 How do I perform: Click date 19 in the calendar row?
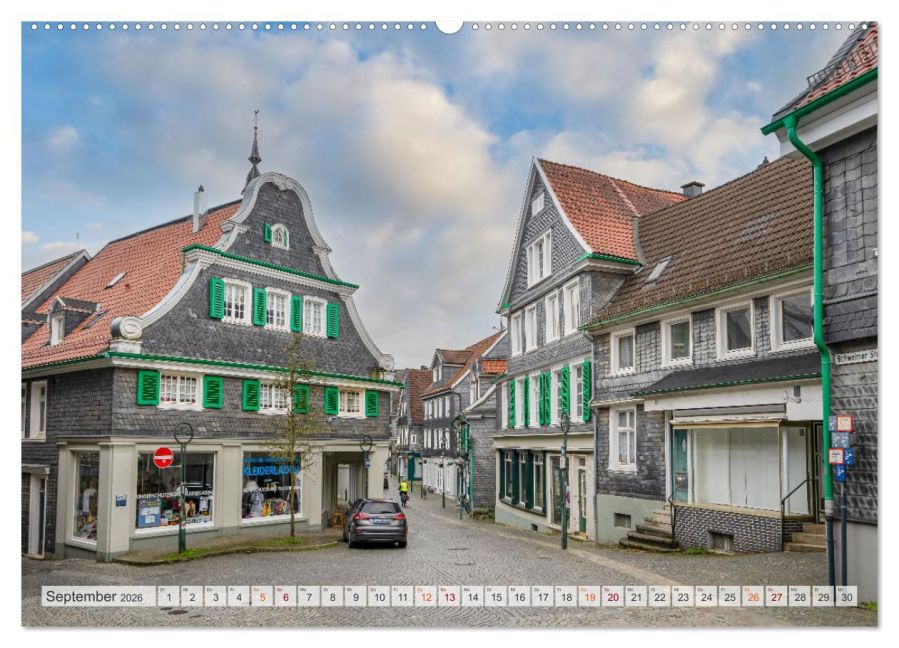click(589, 597)
